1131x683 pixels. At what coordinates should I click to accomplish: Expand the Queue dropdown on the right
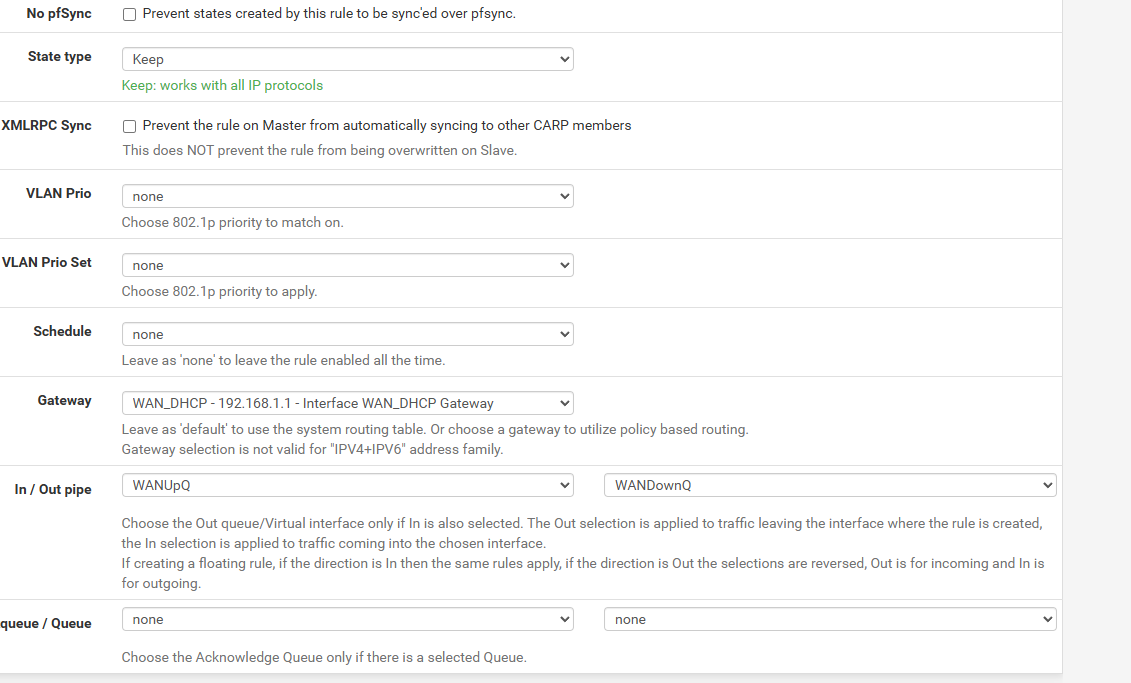point(829,620)
